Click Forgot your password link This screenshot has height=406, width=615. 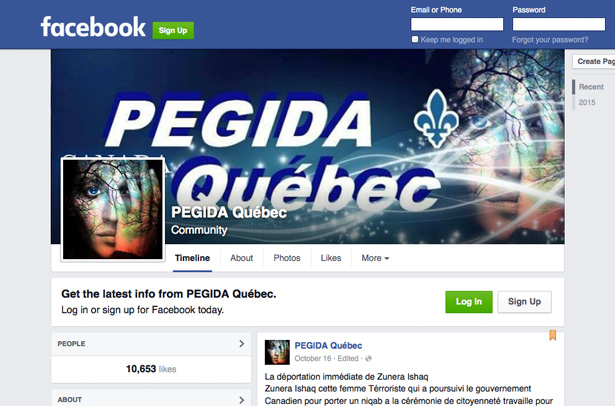(550, 40)
